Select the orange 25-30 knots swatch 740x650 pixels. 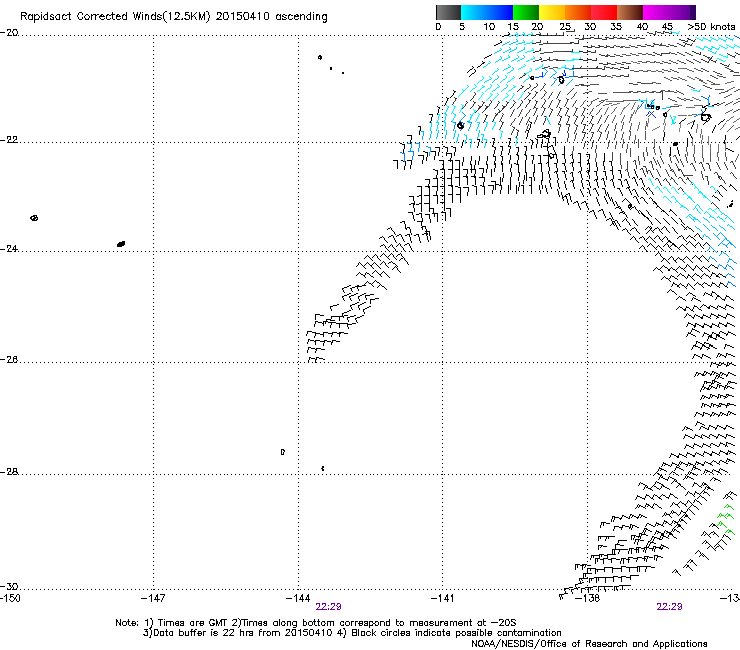point(578,12)
